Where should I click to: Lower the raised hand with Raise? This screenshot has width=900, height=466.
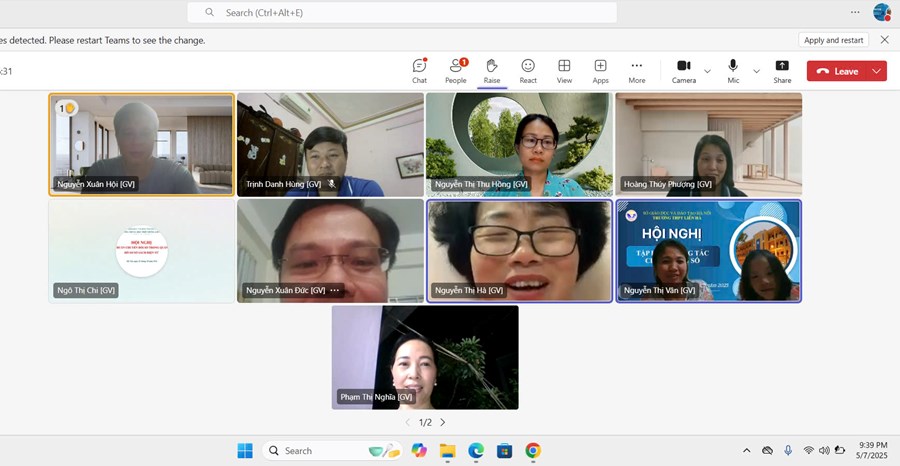coord(491,70)
